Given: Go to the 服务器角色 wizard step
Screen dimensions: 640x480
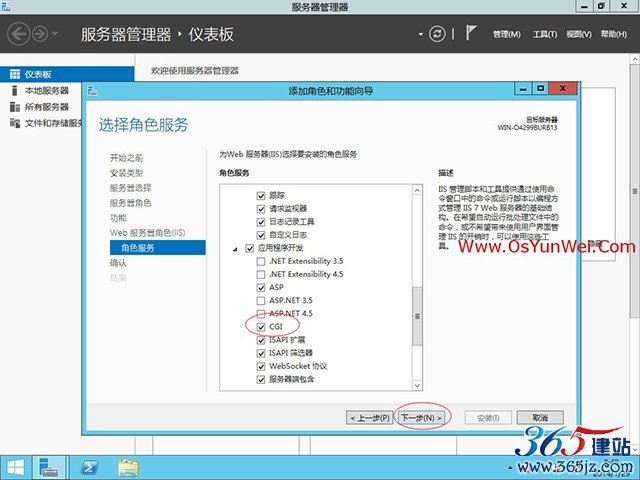Looking at the screenshot, I should (131, 203).
